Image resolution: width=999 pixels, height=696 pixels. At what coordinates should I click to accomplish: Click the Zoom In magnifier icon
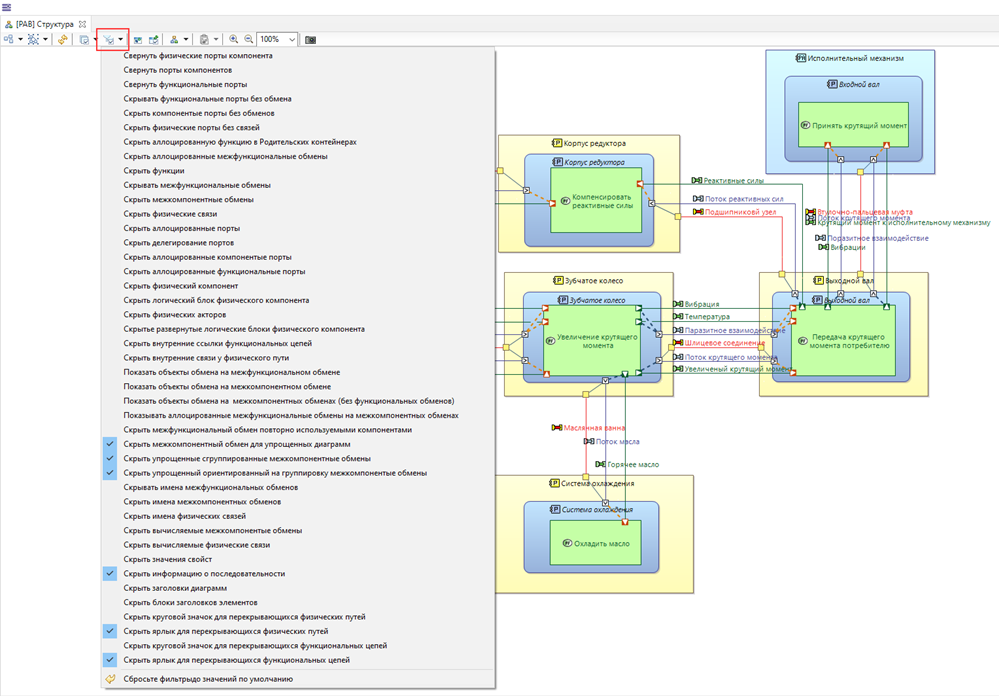point(234,40)
